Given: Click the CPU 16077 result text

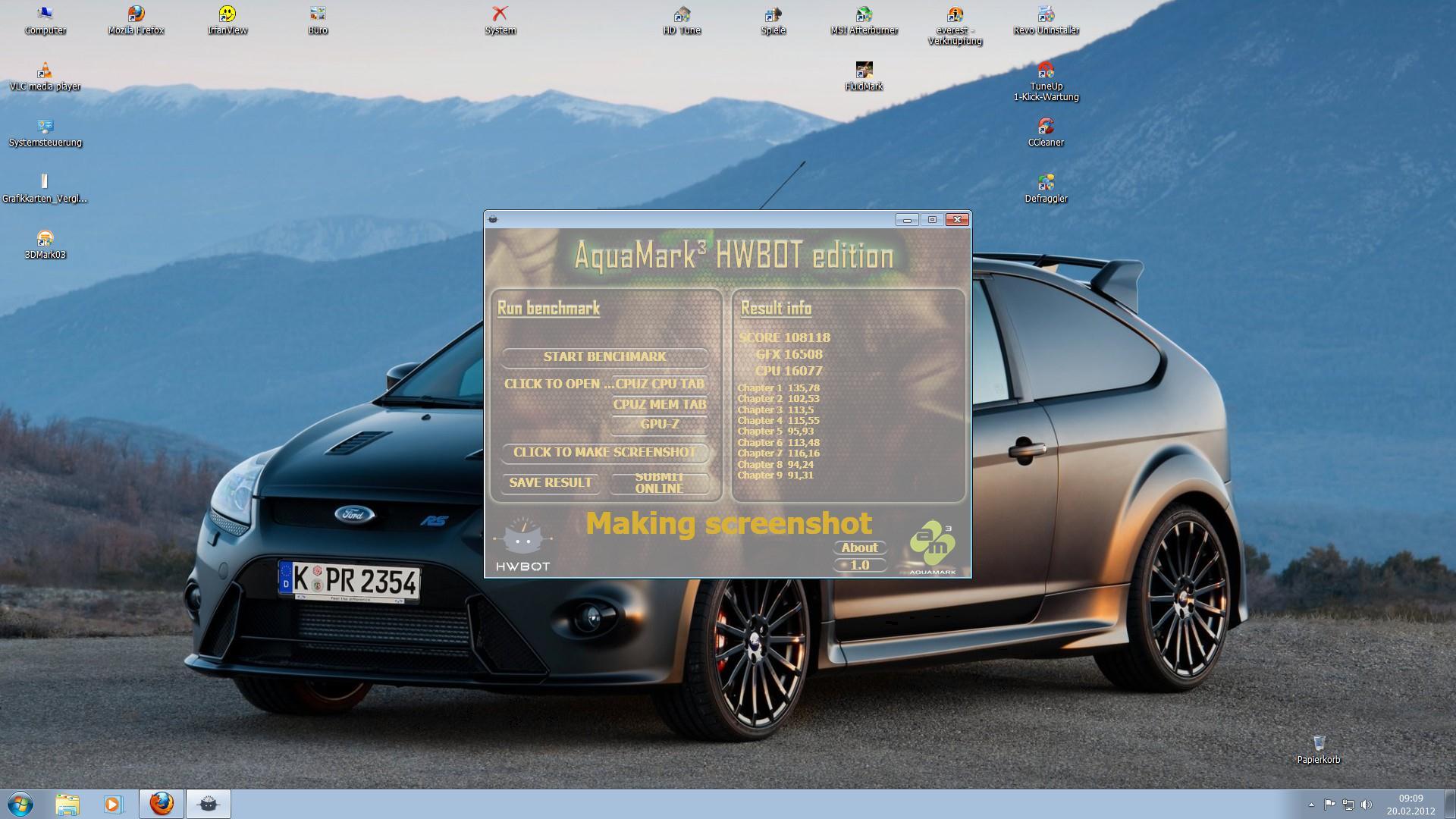Looking at the screenshot, I should pos(789,371).
